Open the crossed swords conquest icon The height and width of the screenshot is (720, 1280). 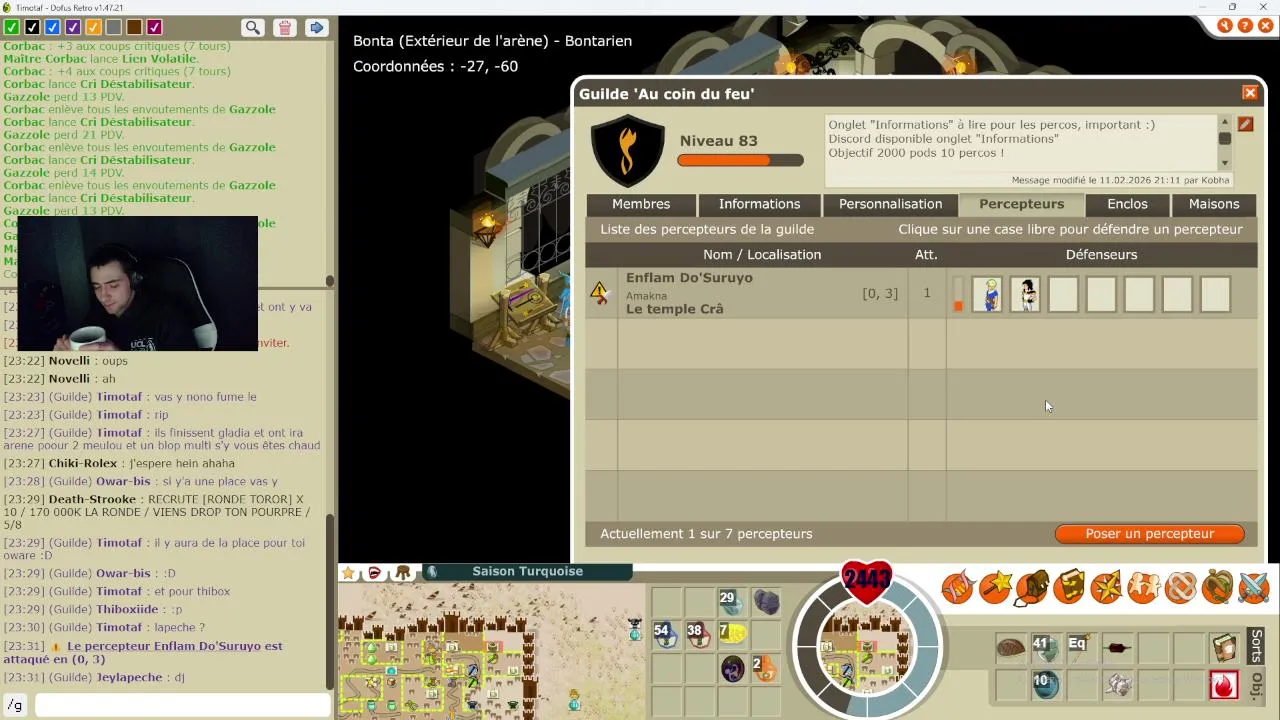tap(1254, 587)
